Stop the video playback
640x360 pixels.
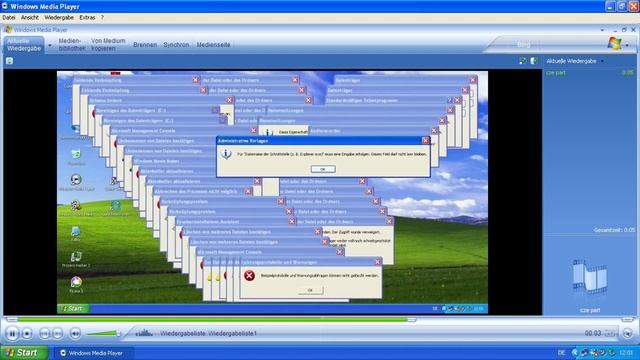point(27,333)
